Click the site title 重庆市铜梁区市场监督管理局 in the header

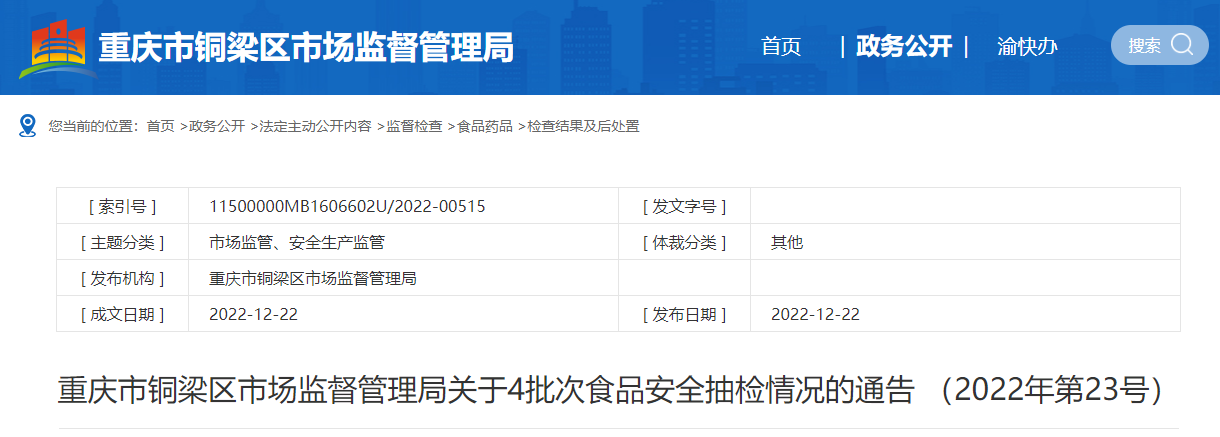[306, 47]
